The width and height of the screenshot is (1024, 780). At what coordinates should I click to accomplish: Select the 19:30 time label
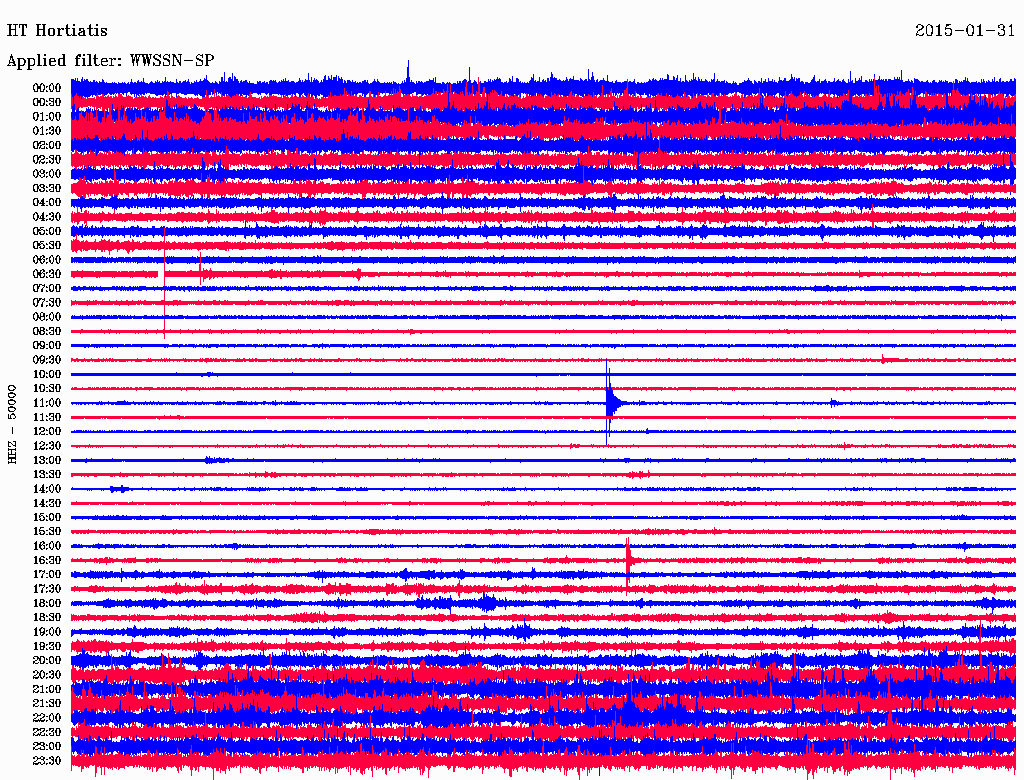coord(47,646)
